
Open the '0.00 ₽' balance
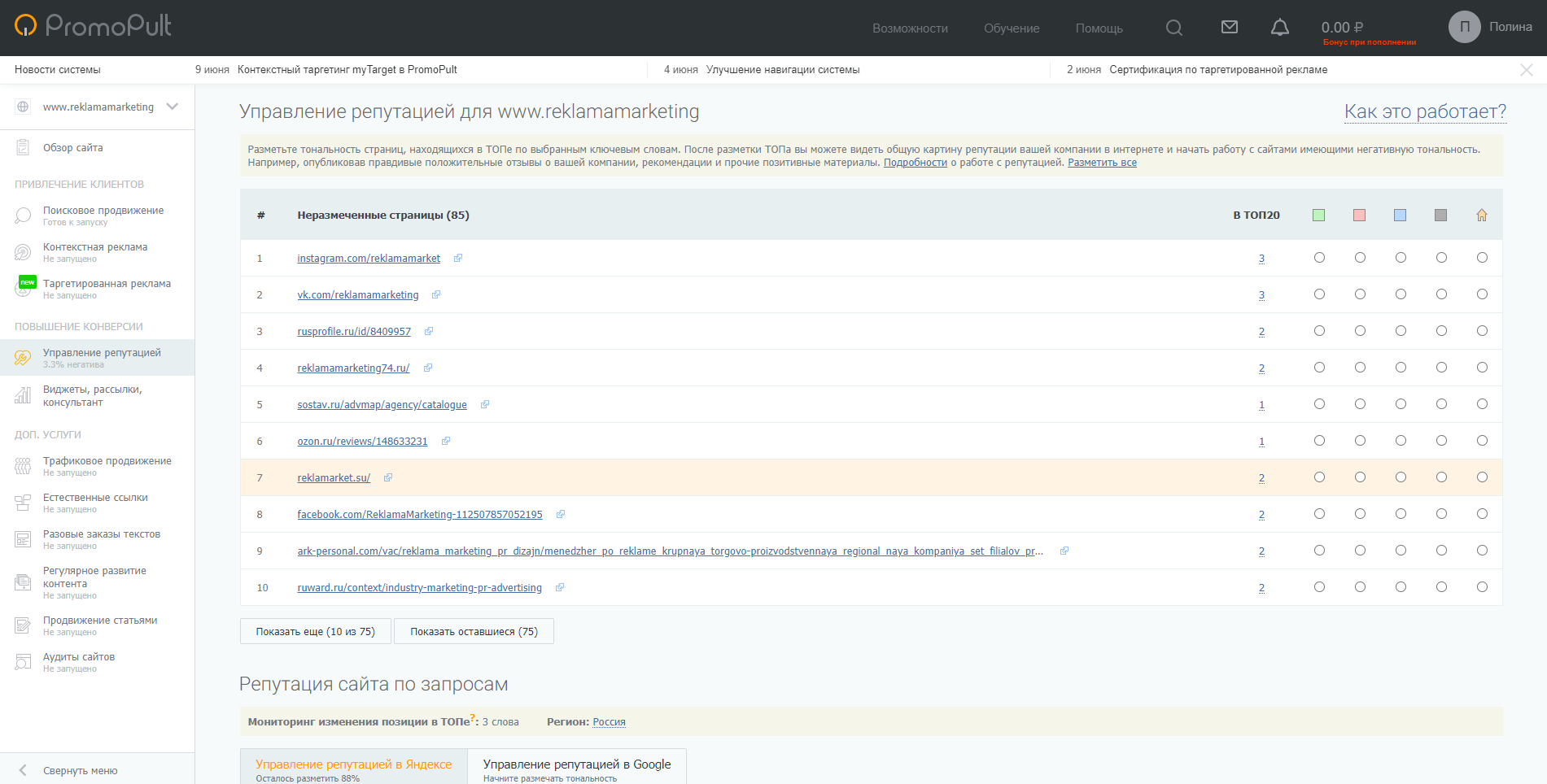[1342, 27]
